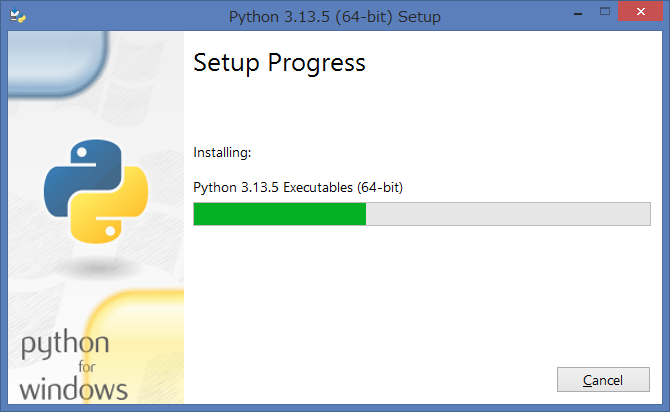Click the Python installer icon in title bar
The image size is (670, 412).
[x=16, y=16]
